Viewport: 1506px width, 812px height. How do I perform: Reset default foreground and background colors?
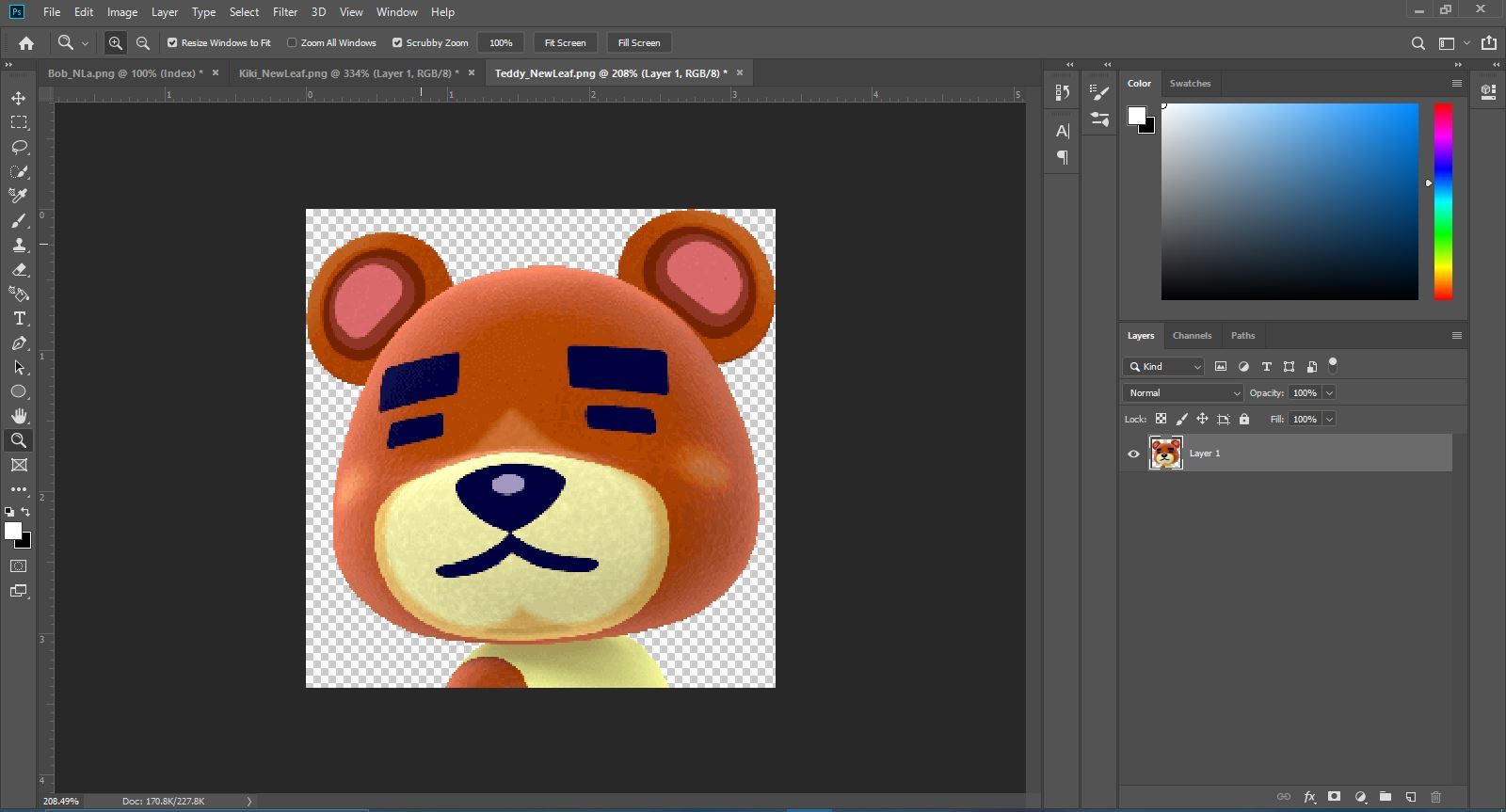coord(9,512)
